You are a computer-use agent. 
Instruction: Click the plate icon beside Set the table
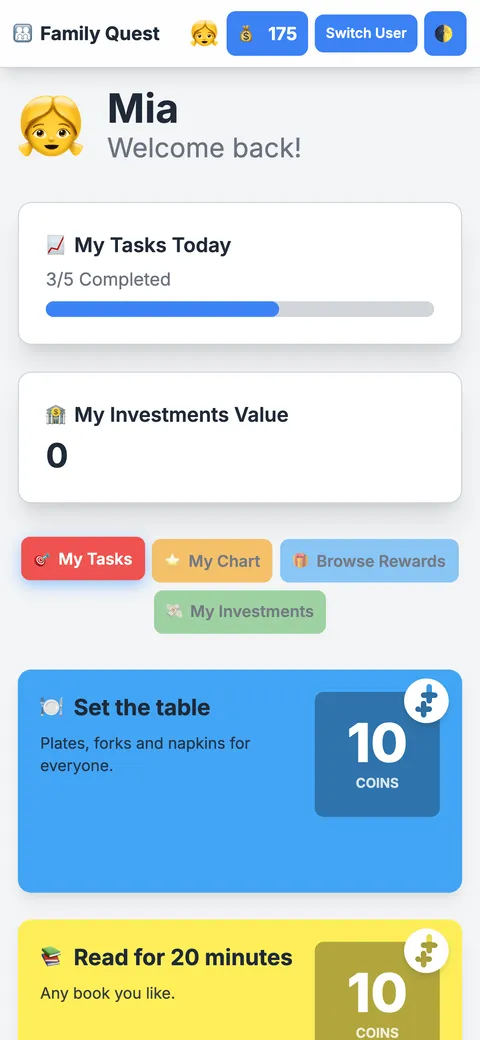pyautogui.click(x=51, y=707)
